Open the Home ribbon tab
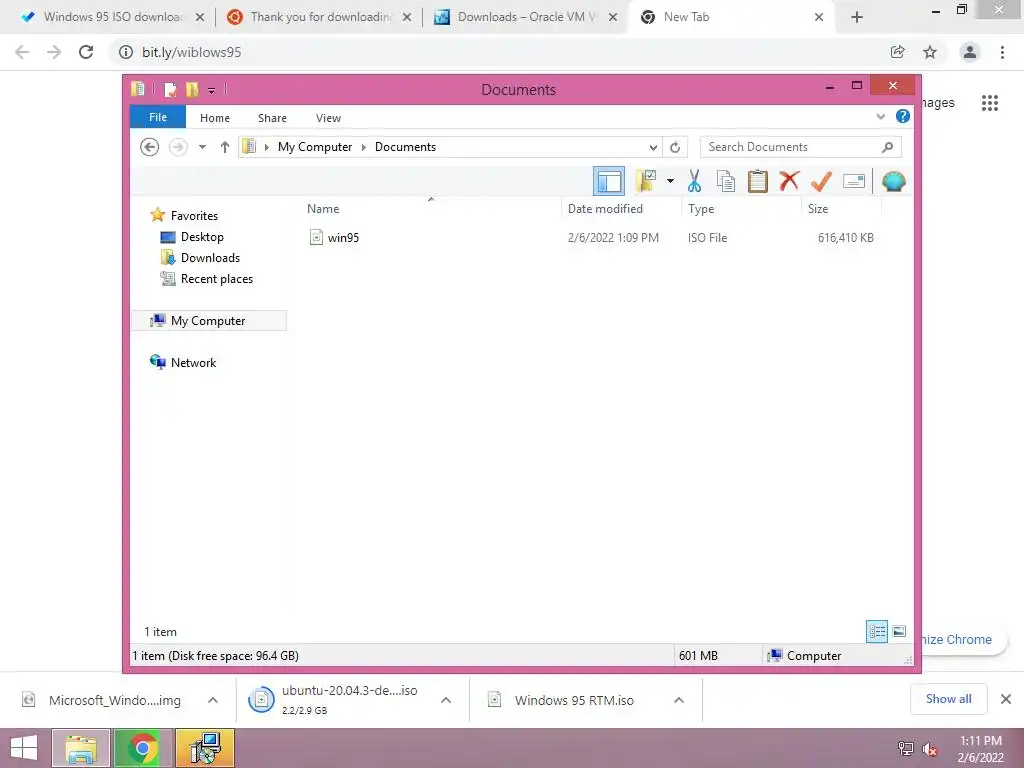The width and height of the screenshot is (1024, 768). coord(215,118)
